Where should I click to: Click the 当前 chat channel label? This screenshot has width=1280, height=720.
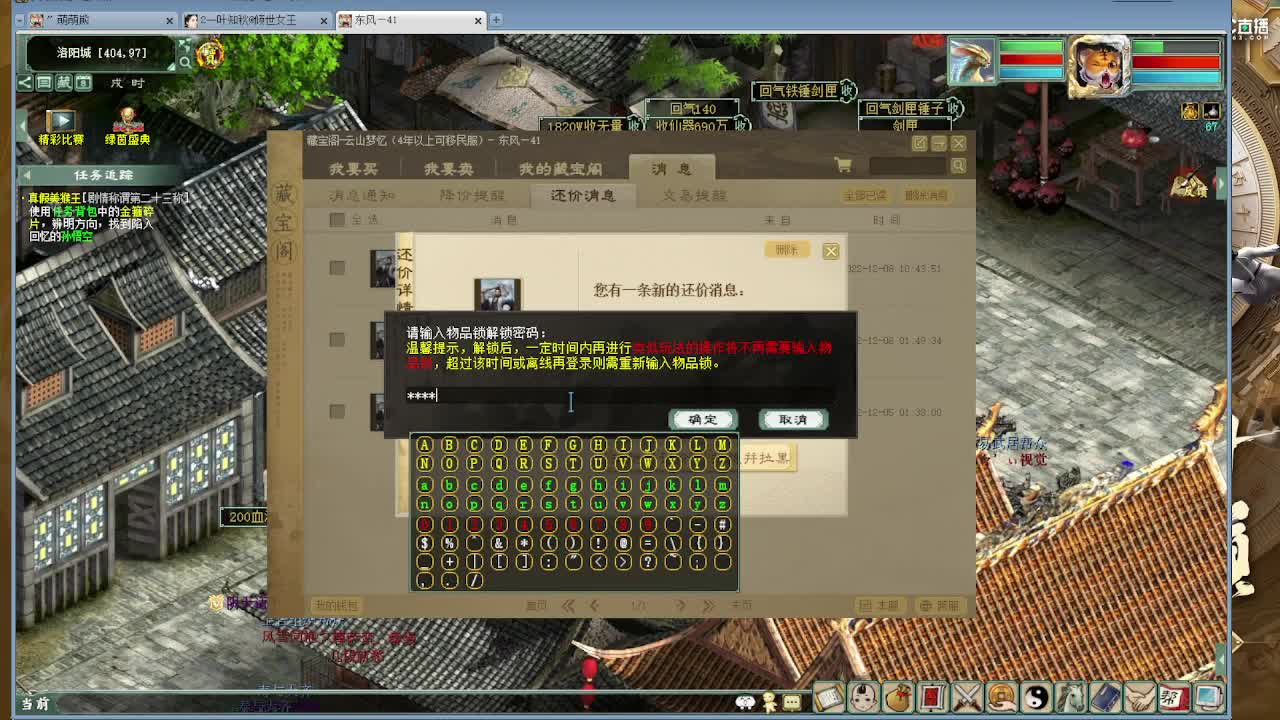[35, 704]
